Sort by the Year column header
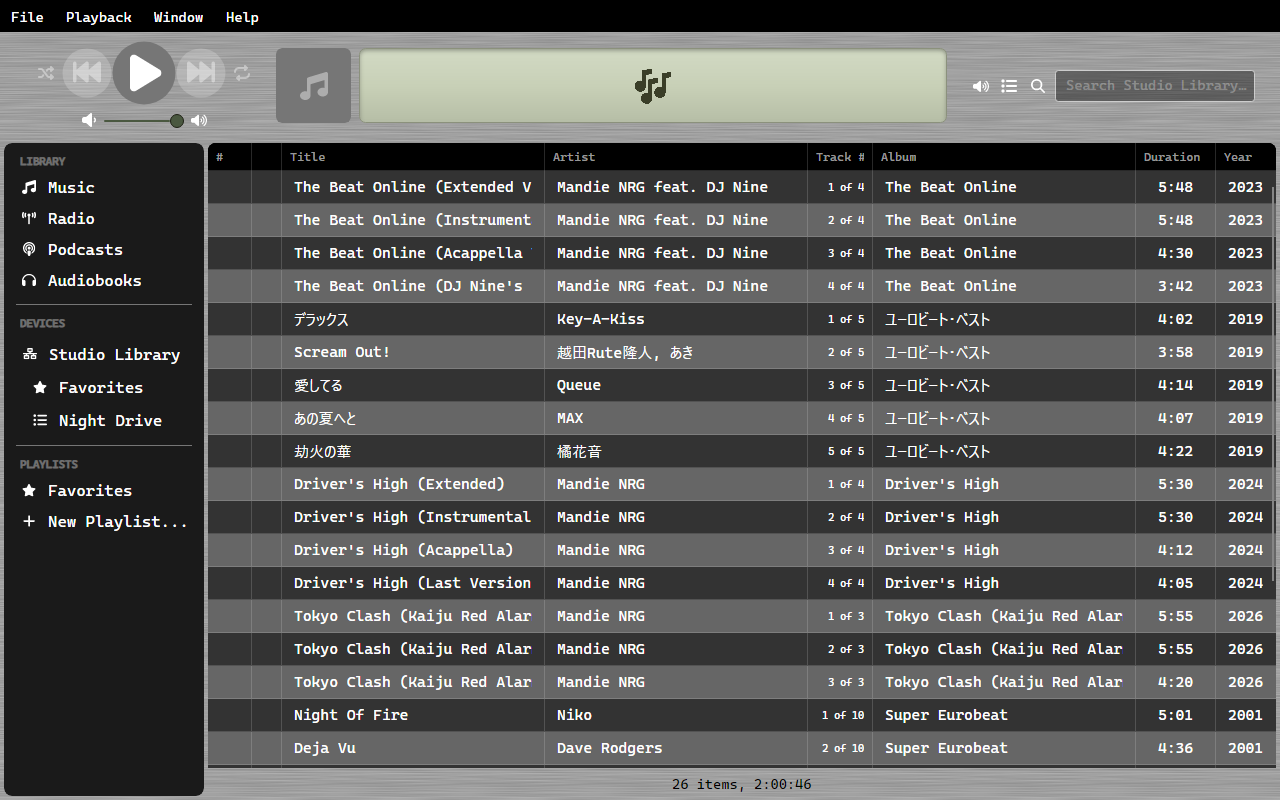The width and height of the screenshot is (1280, 800). [1245, 157]
